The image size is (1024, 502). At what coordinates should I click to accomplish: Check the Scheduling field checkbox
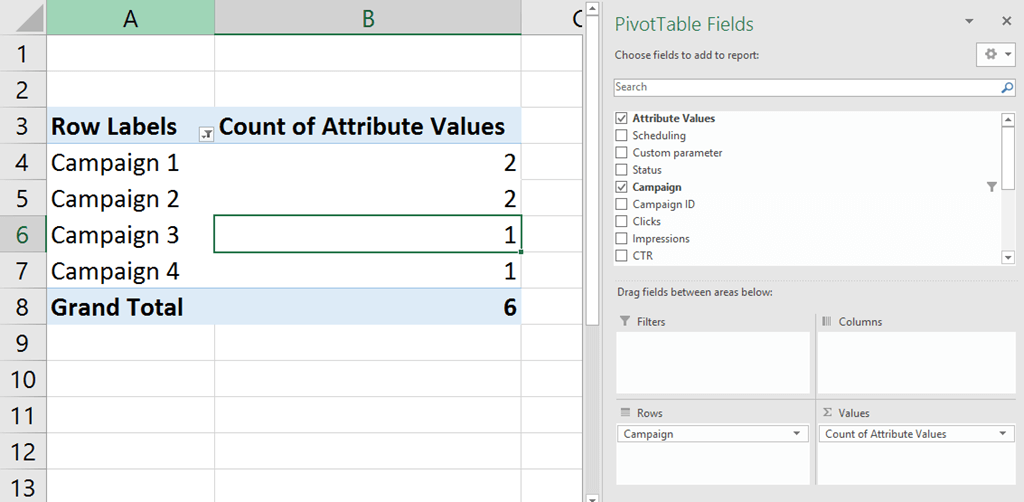[622, 136]
